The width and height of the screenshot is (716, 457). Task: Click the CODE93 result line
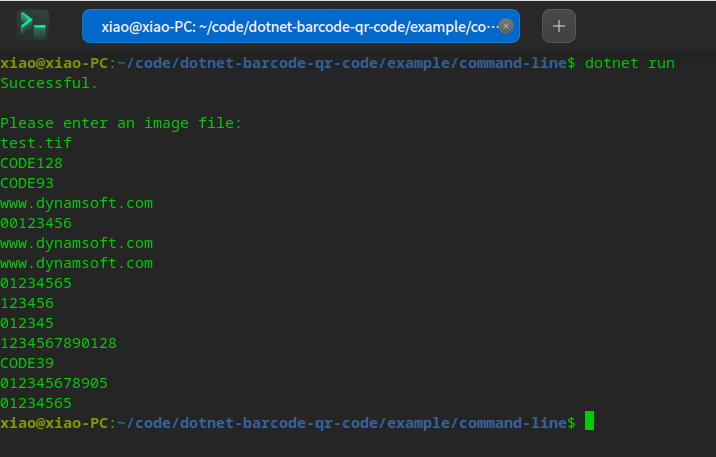click(x=27, y=183)
